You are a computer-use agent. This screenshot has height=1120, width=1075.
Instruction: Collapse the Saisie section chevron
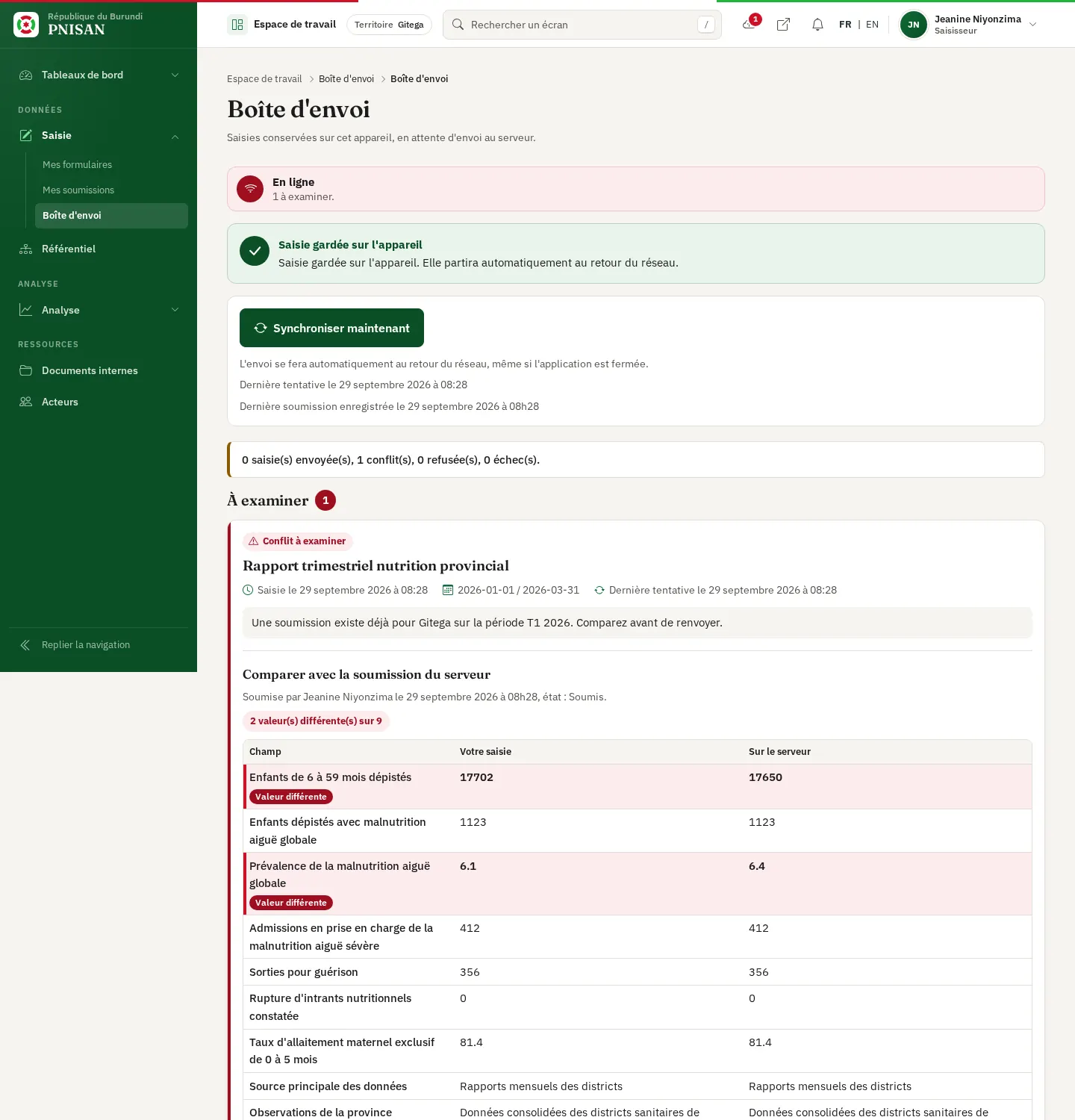tap(175, 136)
